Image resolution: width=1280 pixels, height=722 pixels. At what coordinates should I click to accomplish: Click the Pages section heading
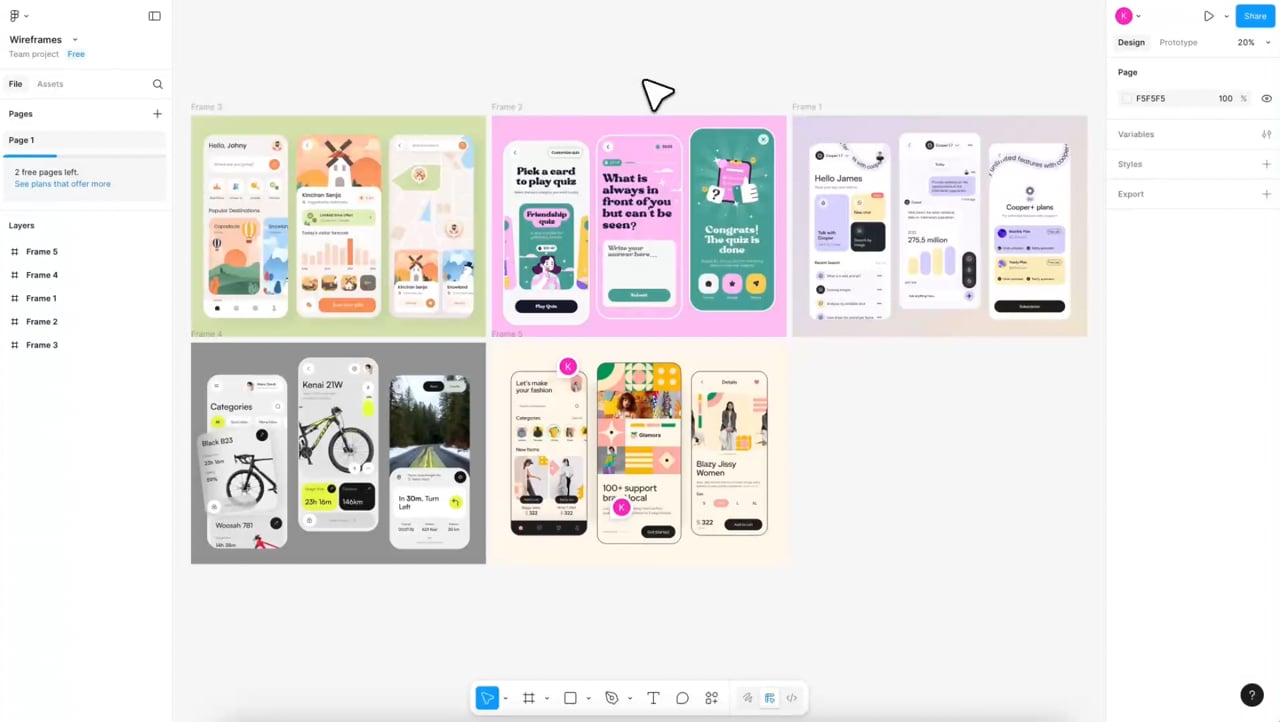point(21,114)
